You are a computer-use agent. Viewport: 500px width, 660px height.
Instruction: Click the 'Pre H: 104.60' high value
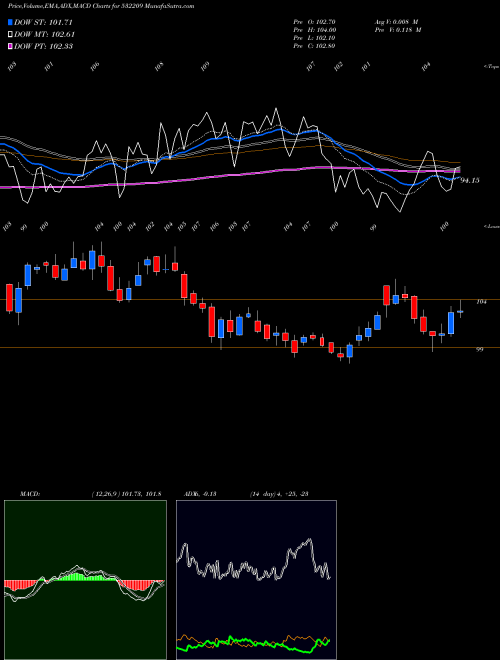click(314, 30)
